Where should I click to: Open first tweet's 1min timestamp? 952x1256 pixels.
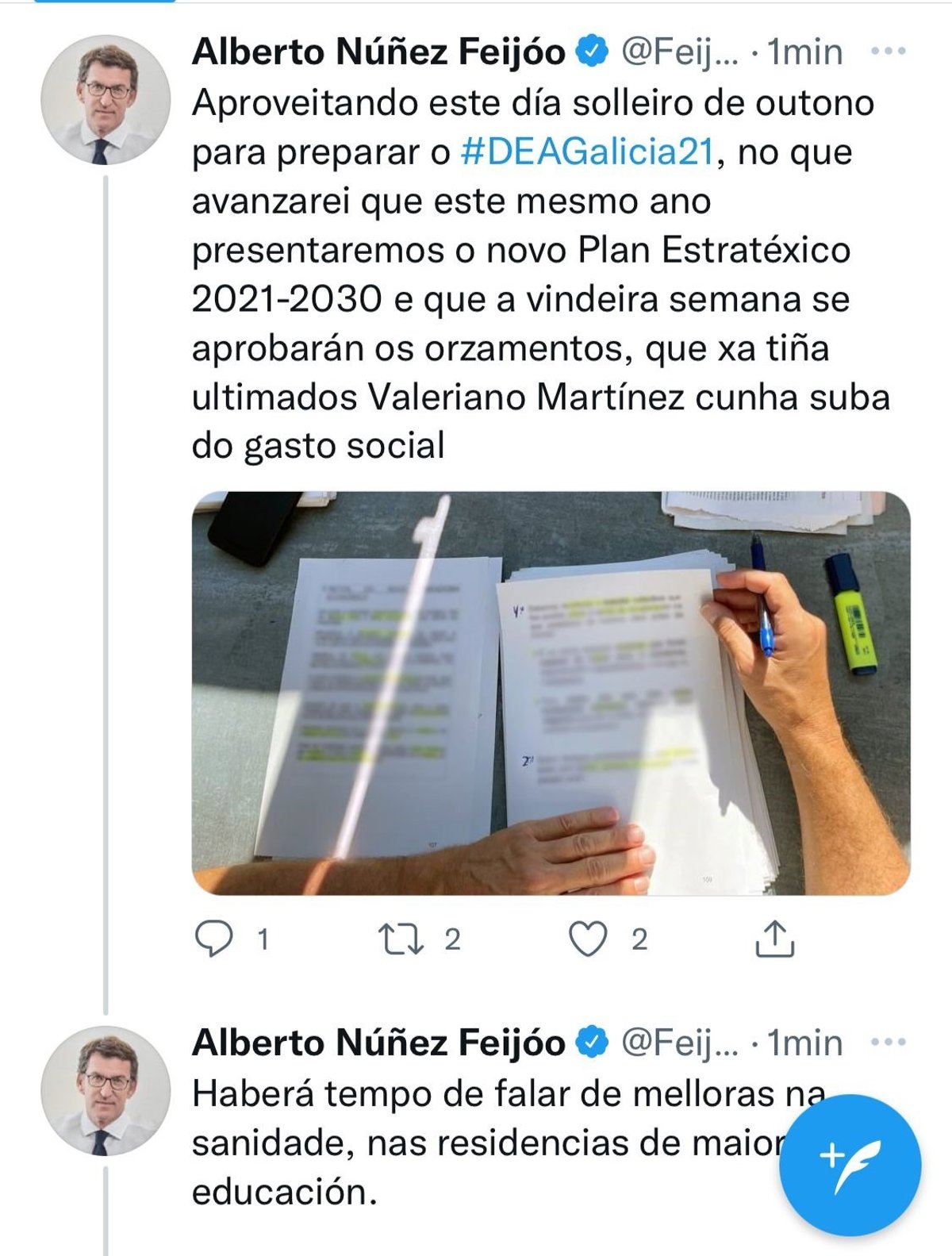[805, 52]
